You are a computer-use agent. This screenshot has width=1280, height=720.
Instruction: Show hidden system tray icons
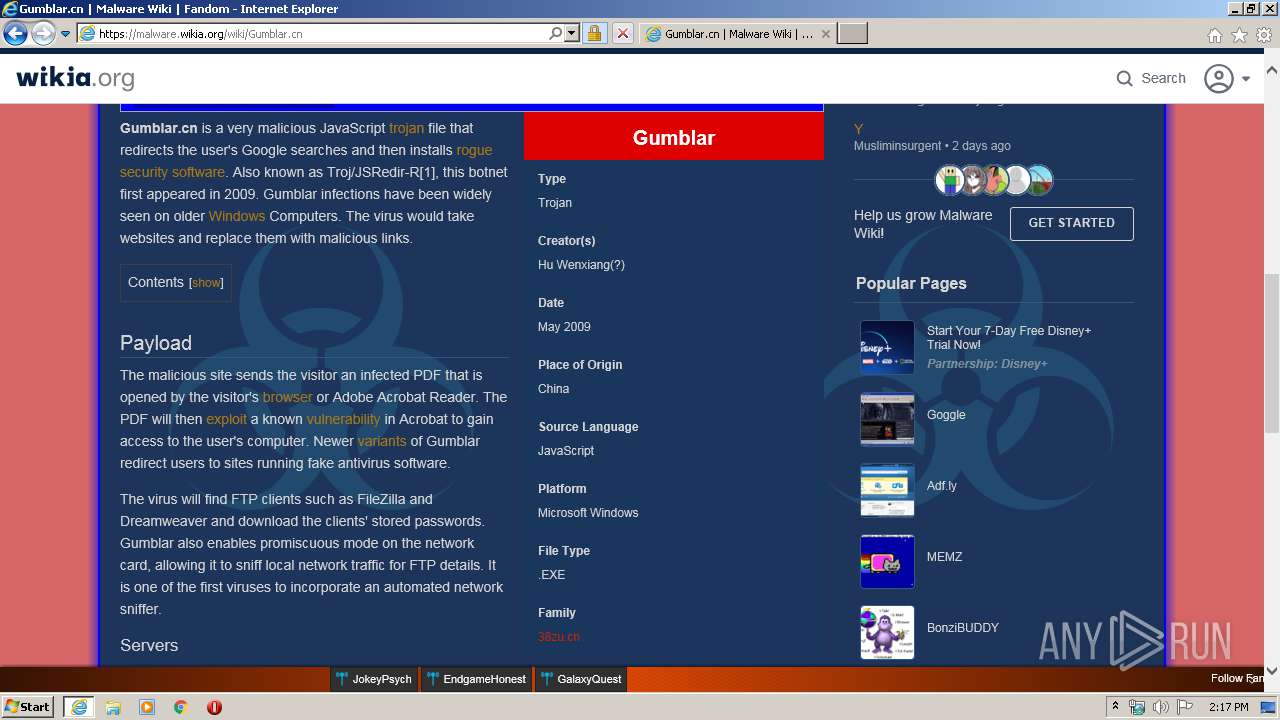(1116, 707)
